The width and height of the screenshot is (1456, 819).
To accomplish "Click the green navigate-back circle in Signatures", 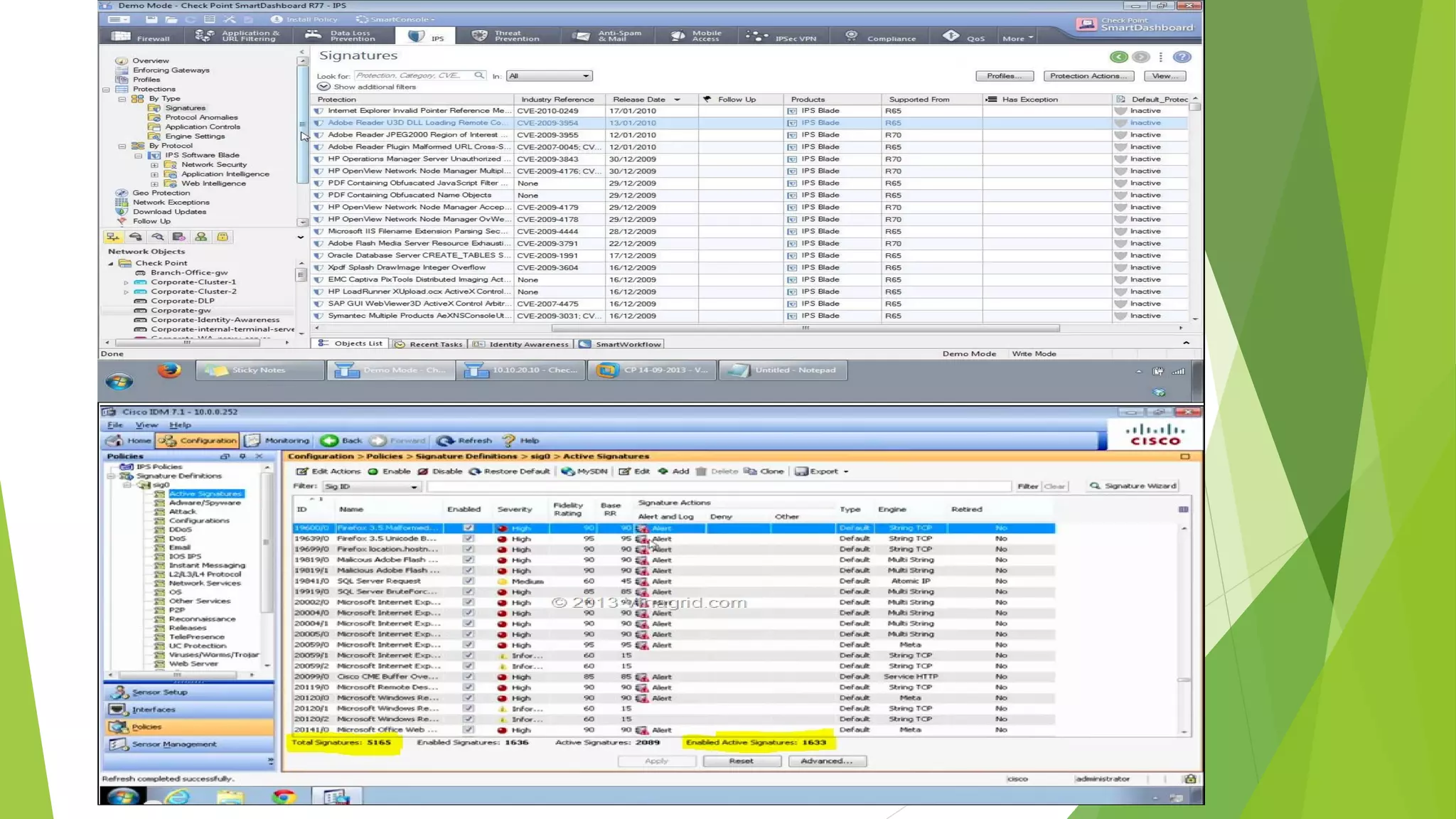I will point(1118,57).
